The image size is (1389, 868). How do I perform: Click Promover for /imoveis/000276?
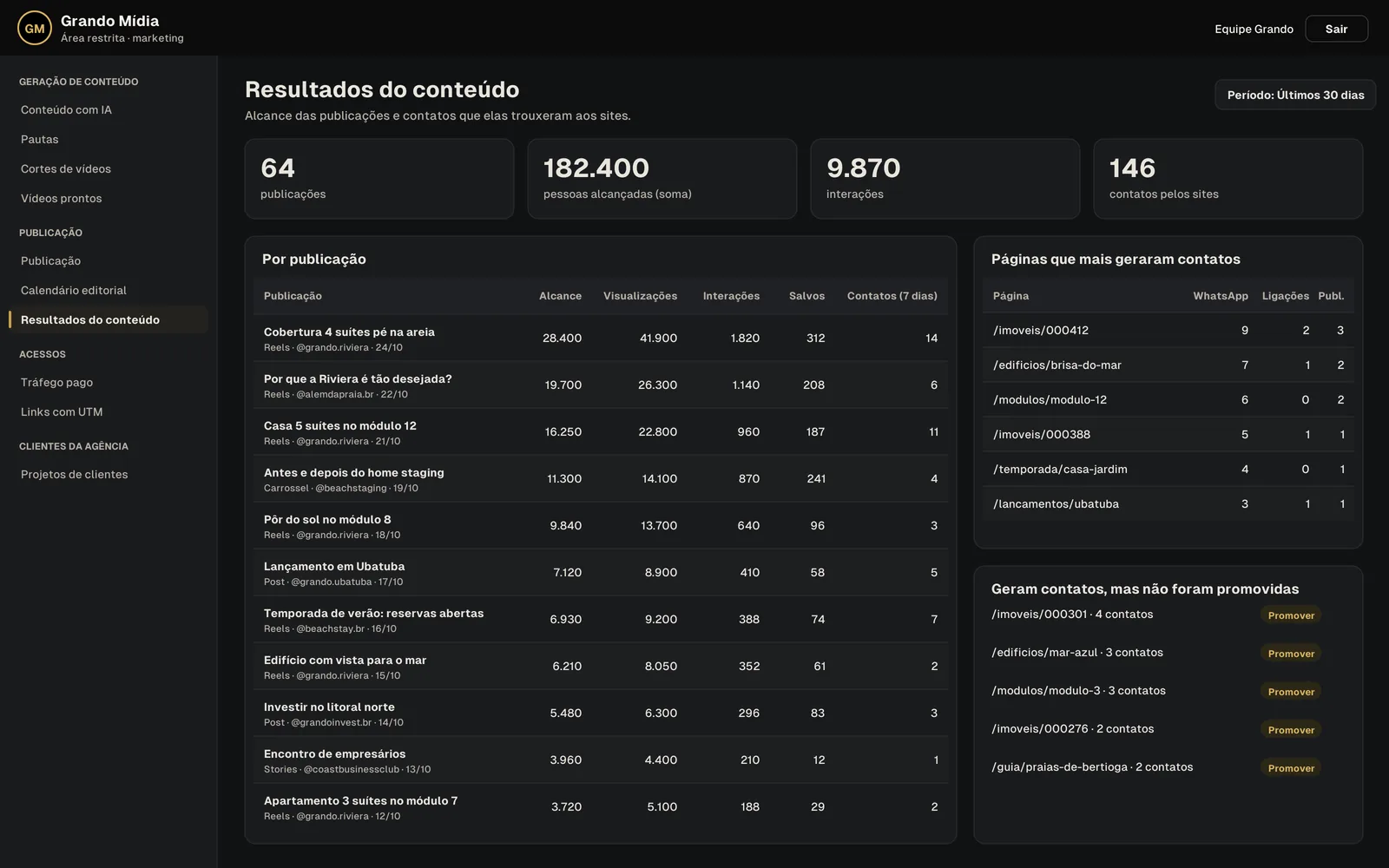point(1291,730)
